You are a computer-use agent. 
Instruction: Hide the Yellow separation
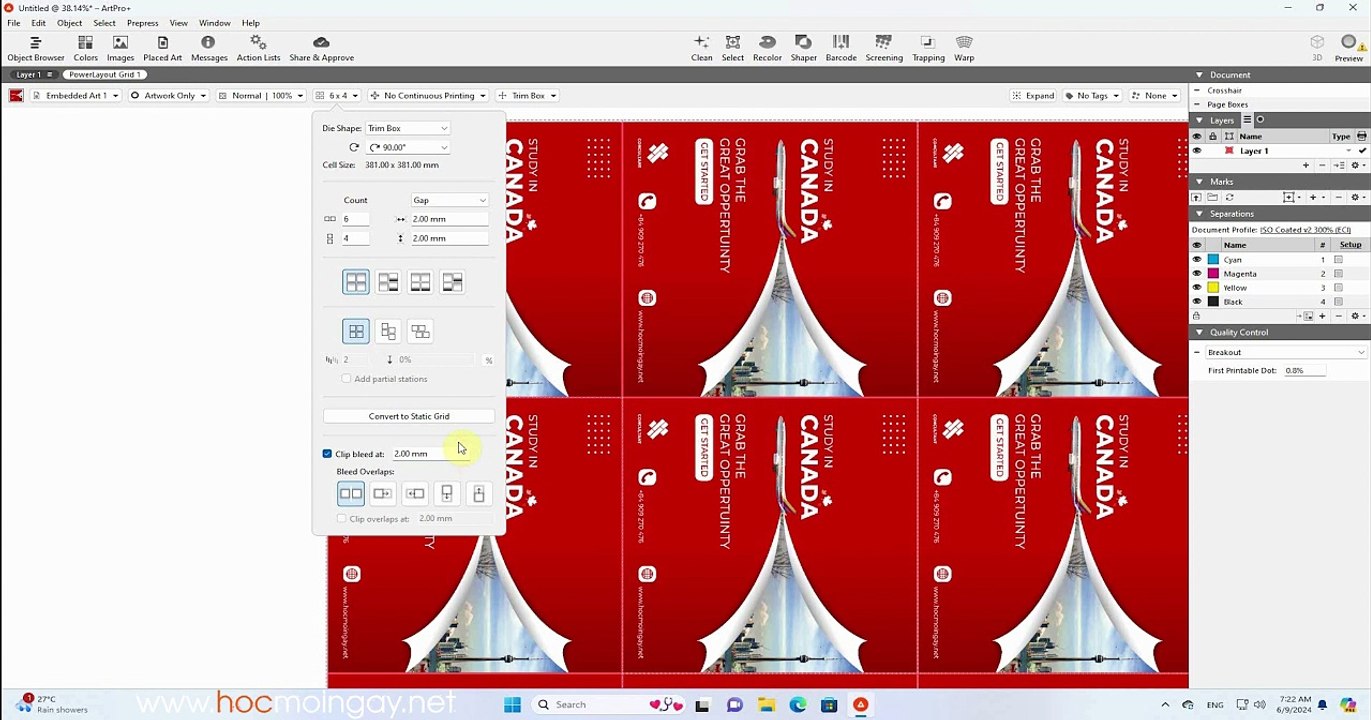[x=1197, y=288]
